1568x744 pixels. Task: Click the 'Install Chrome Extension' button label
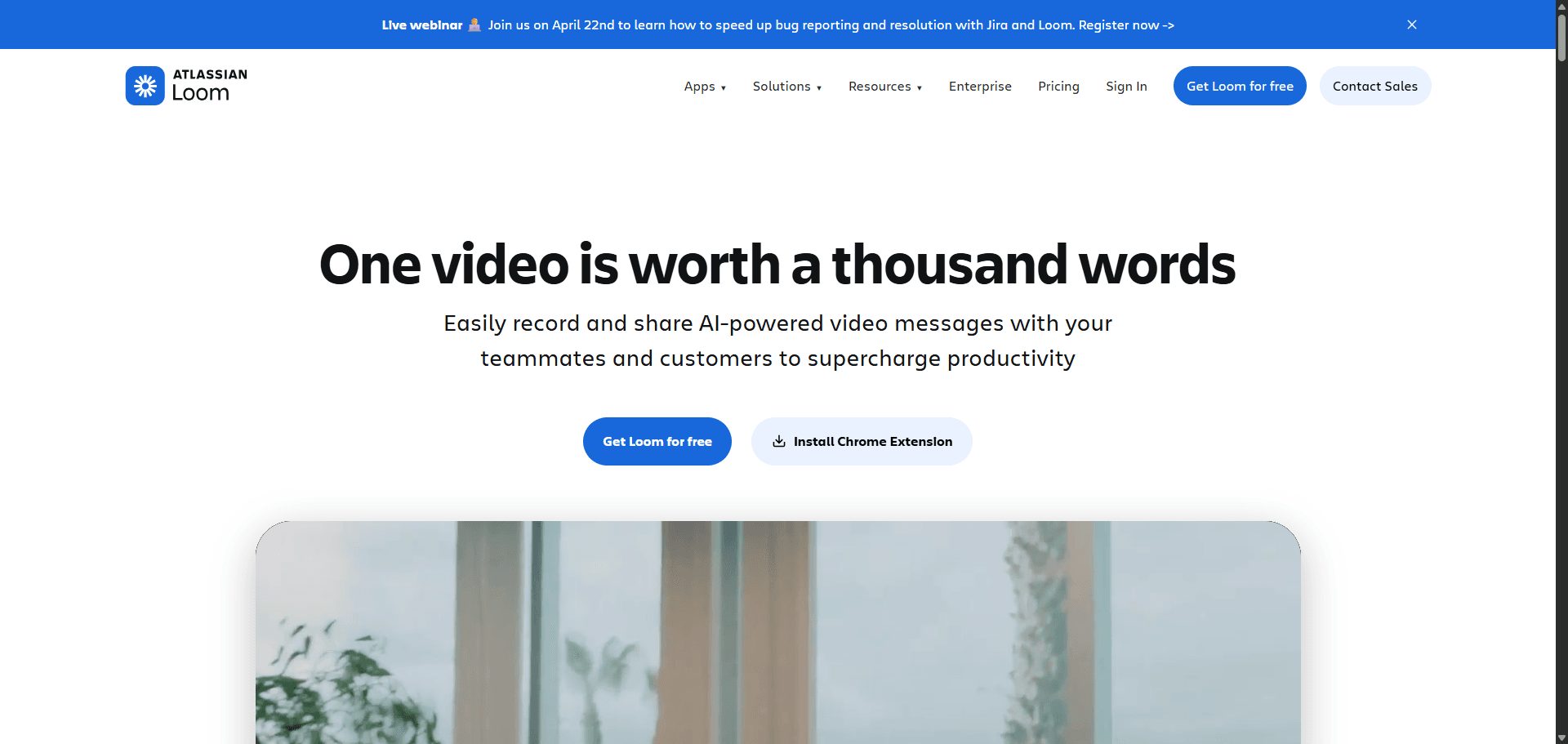coord(872,442)
